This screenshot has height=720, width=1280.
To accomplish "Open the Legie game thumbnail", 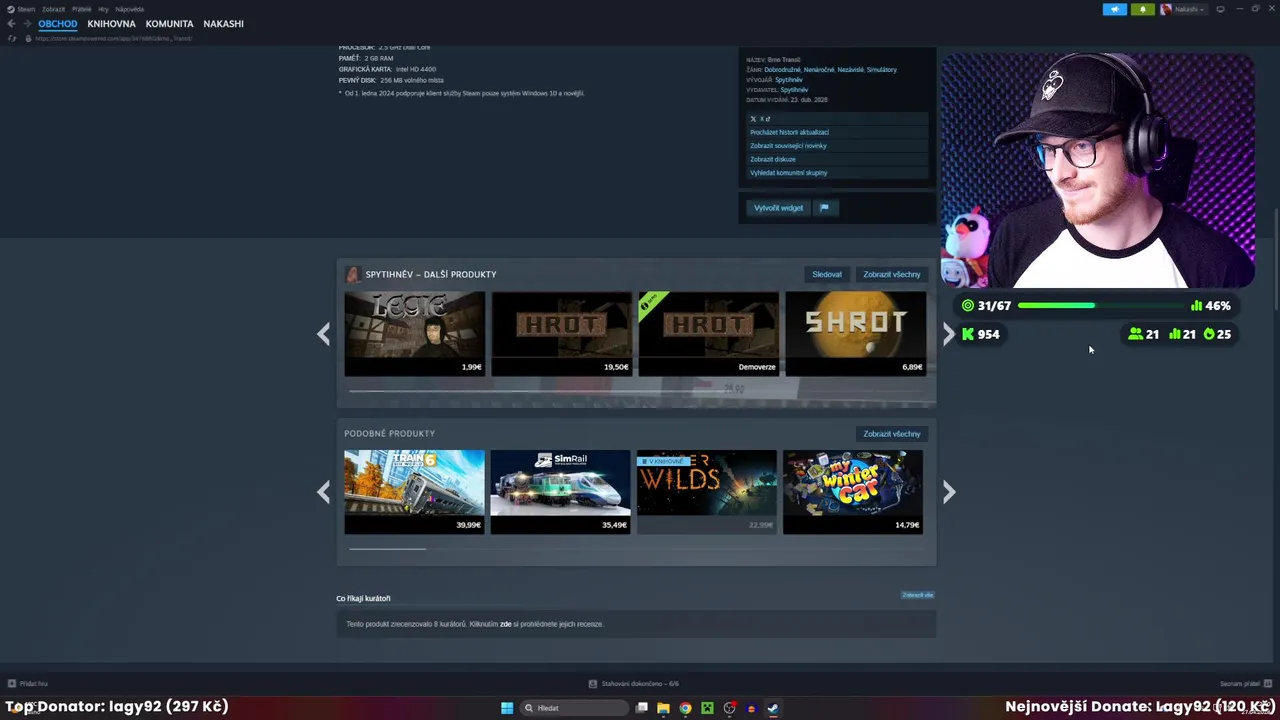I will click(x=415, y=334).
